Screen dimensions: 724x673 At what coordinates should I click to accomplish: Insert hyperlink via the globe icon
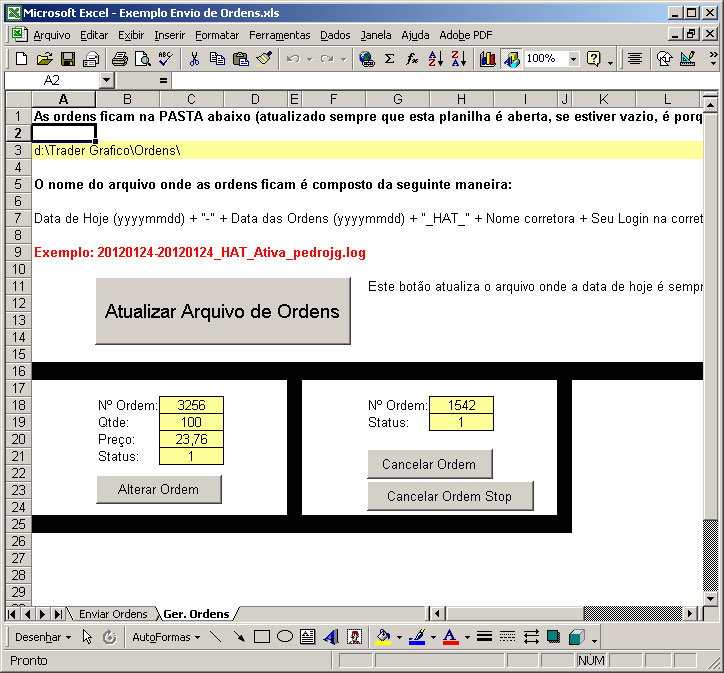[367, 59]
